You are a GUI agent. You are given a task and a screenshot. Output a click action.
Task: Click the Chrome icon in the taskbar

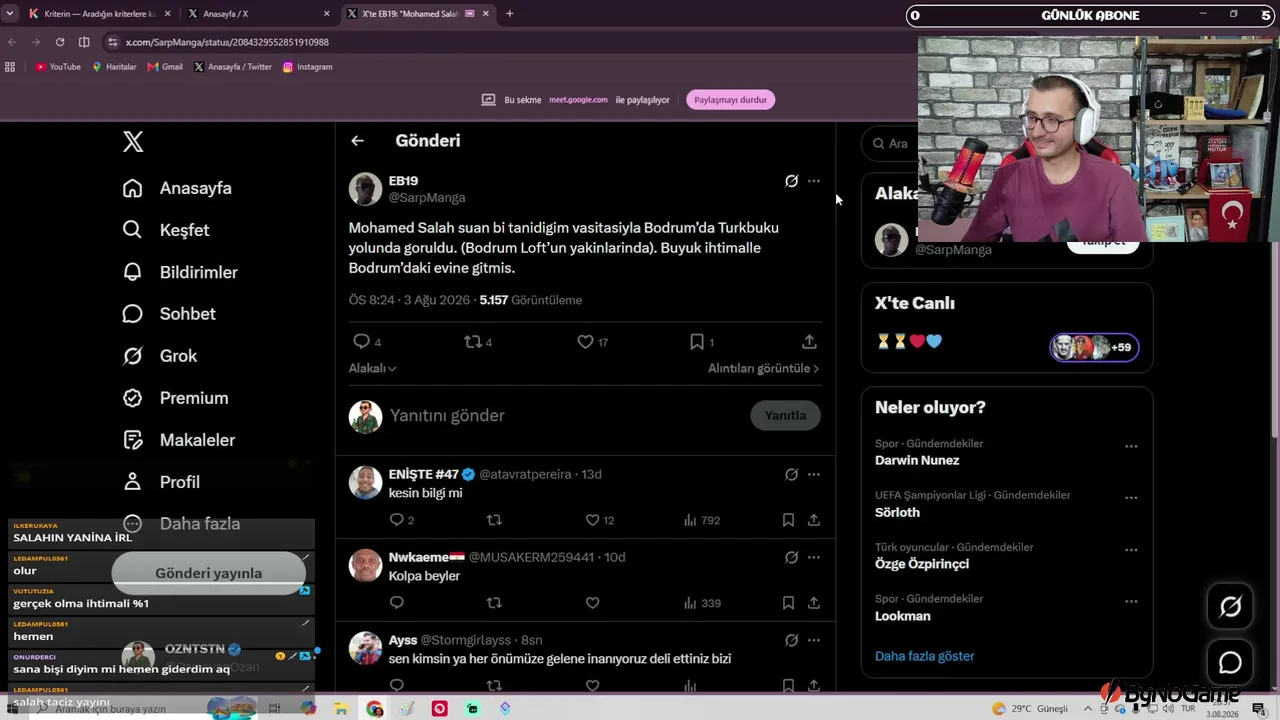click(x=374, y=709)
